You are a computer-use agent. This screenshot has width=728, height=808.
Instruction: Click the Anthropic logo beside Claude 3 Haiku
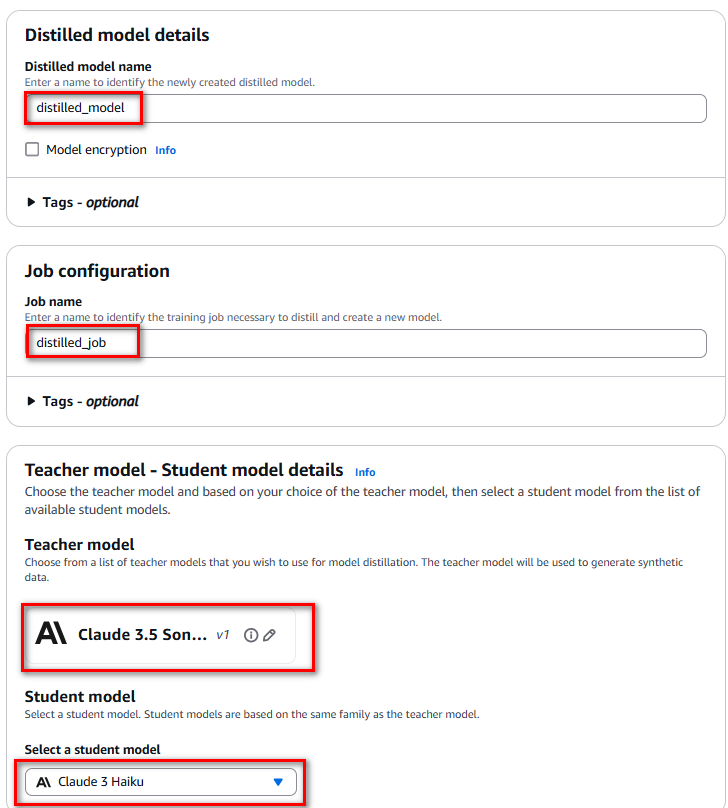pos(44,782)
